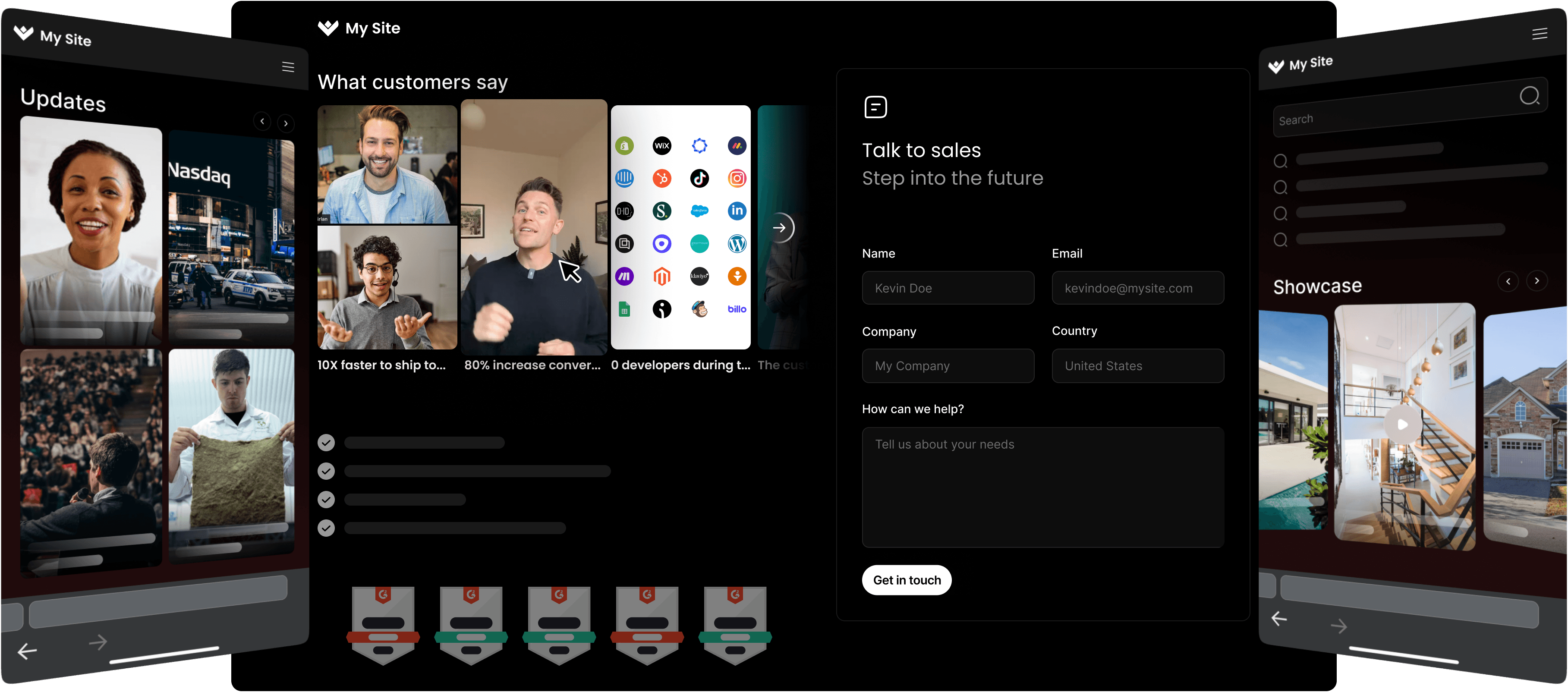The height and width of the screenshot is (692, 1568).
Task: Toggle the second checkmark list item
Action: pos(326,471)
